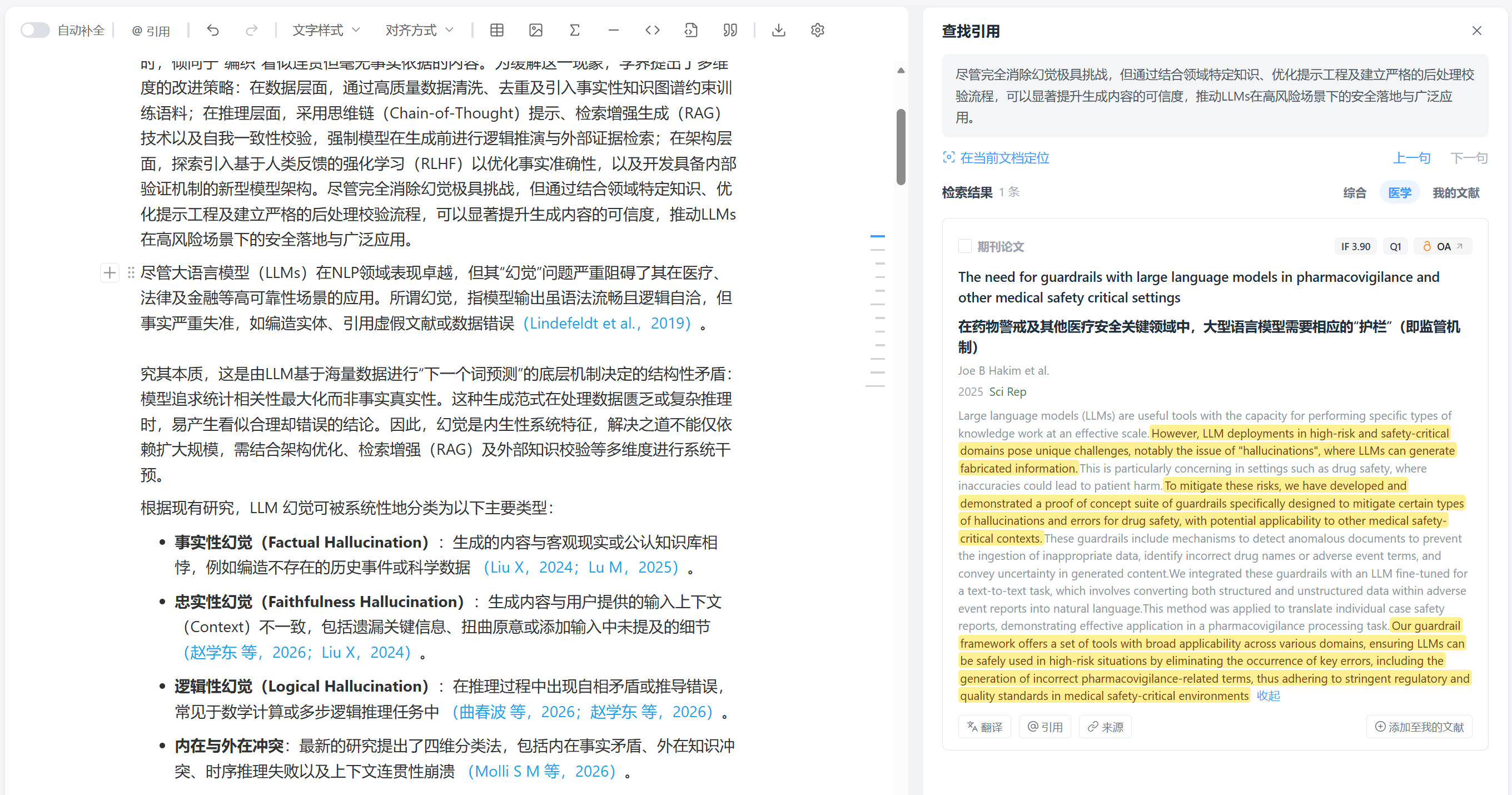Insert a block quote using the quotation icon
The height and width of the screenshot is (795, 1512).
point(730,30)
